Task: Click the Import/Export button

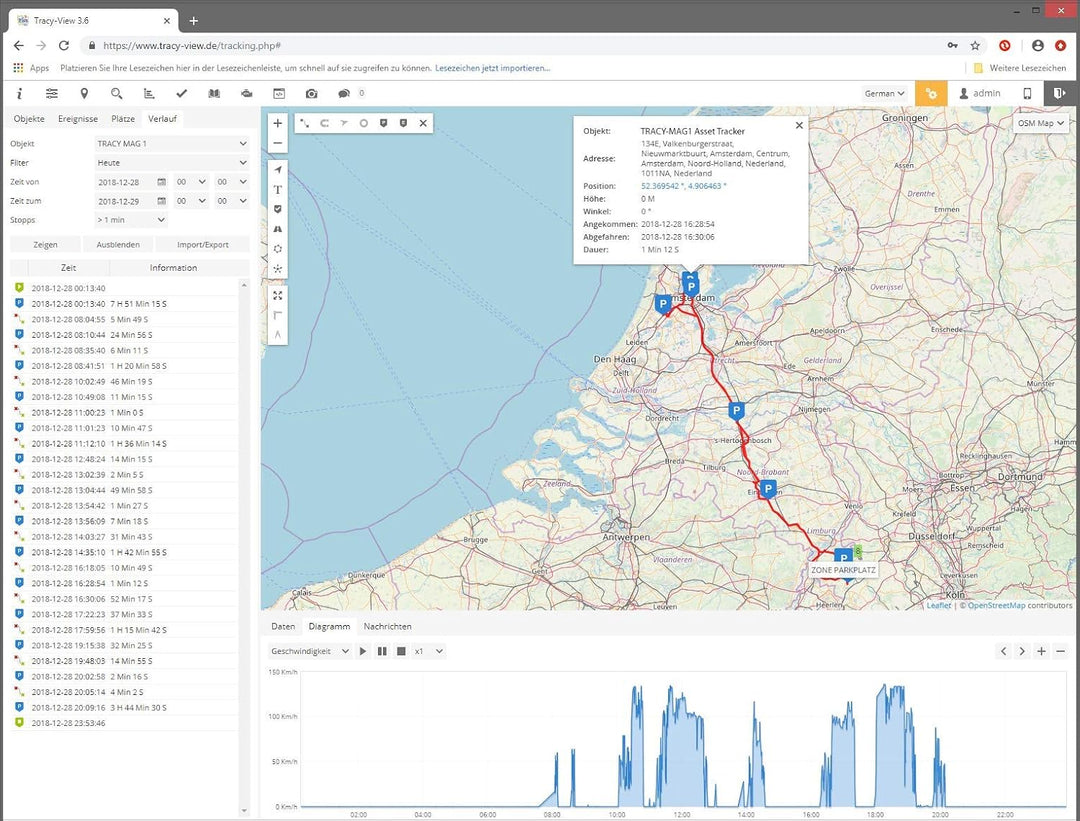Action: (203, 244)
